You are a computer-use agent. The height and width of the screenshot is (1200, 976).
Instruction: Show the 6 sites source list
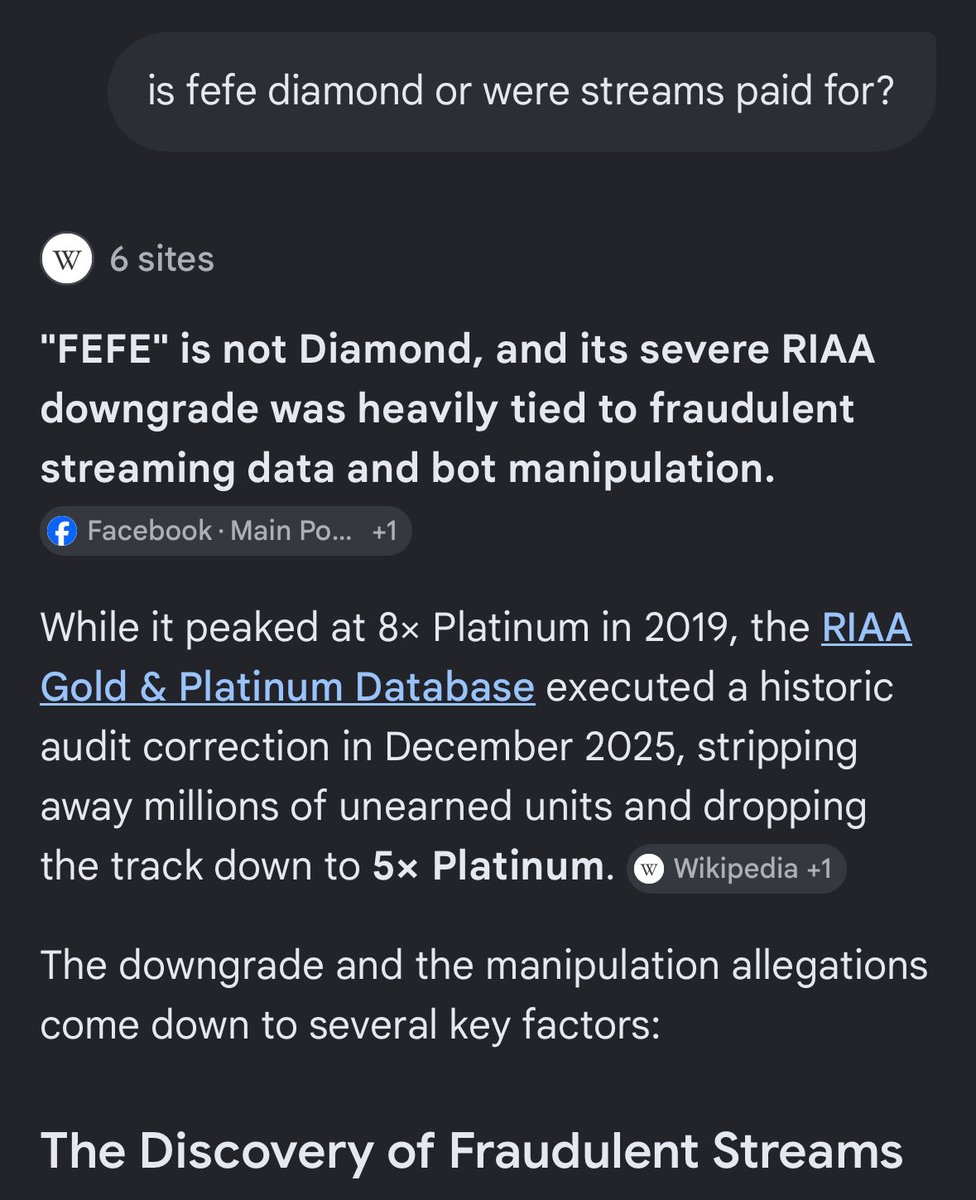tap(162, 260)
